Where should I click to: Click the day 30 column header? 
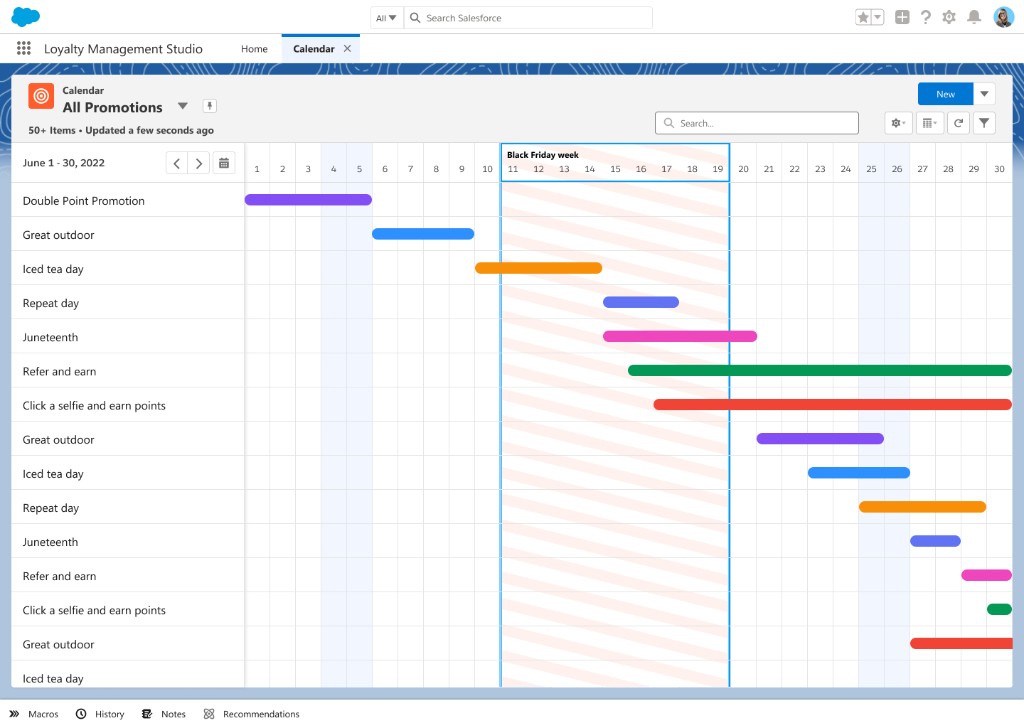(999, 169)
